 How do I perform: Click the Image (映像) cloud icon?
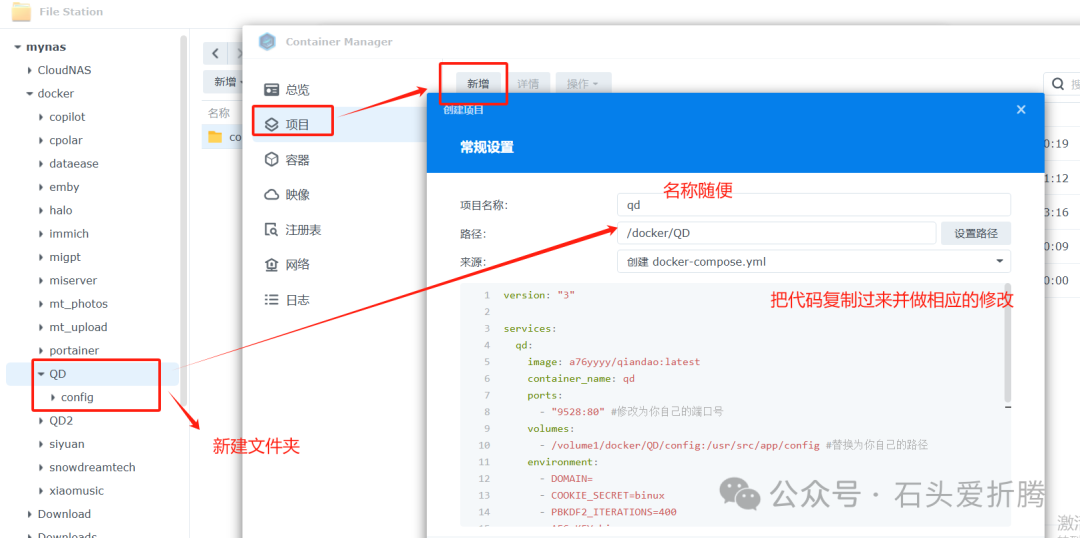click(271, 195)
